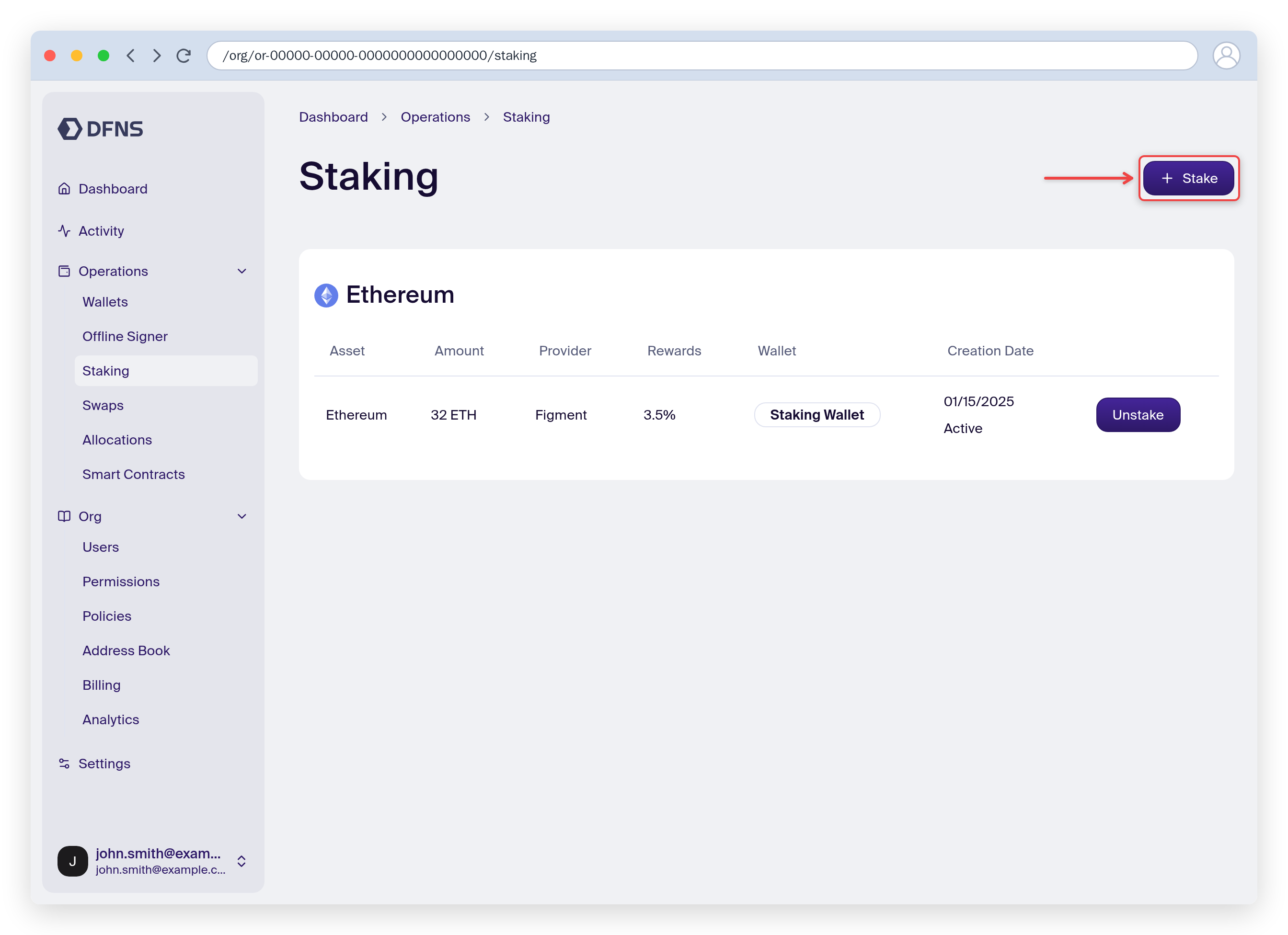The height and width of the screenshot is (935, 1288).
Task: Click the 01/15/2025 date
Action: click(978, 401)
